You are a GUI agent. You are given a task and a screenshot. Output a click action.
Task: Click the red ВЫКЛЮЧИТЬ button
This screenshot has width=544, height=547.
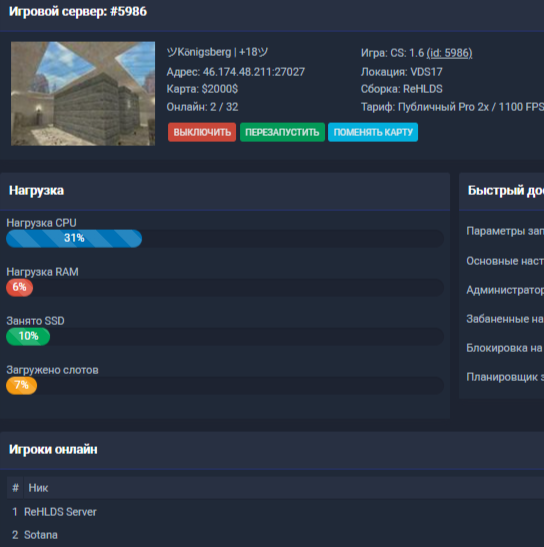202,132
